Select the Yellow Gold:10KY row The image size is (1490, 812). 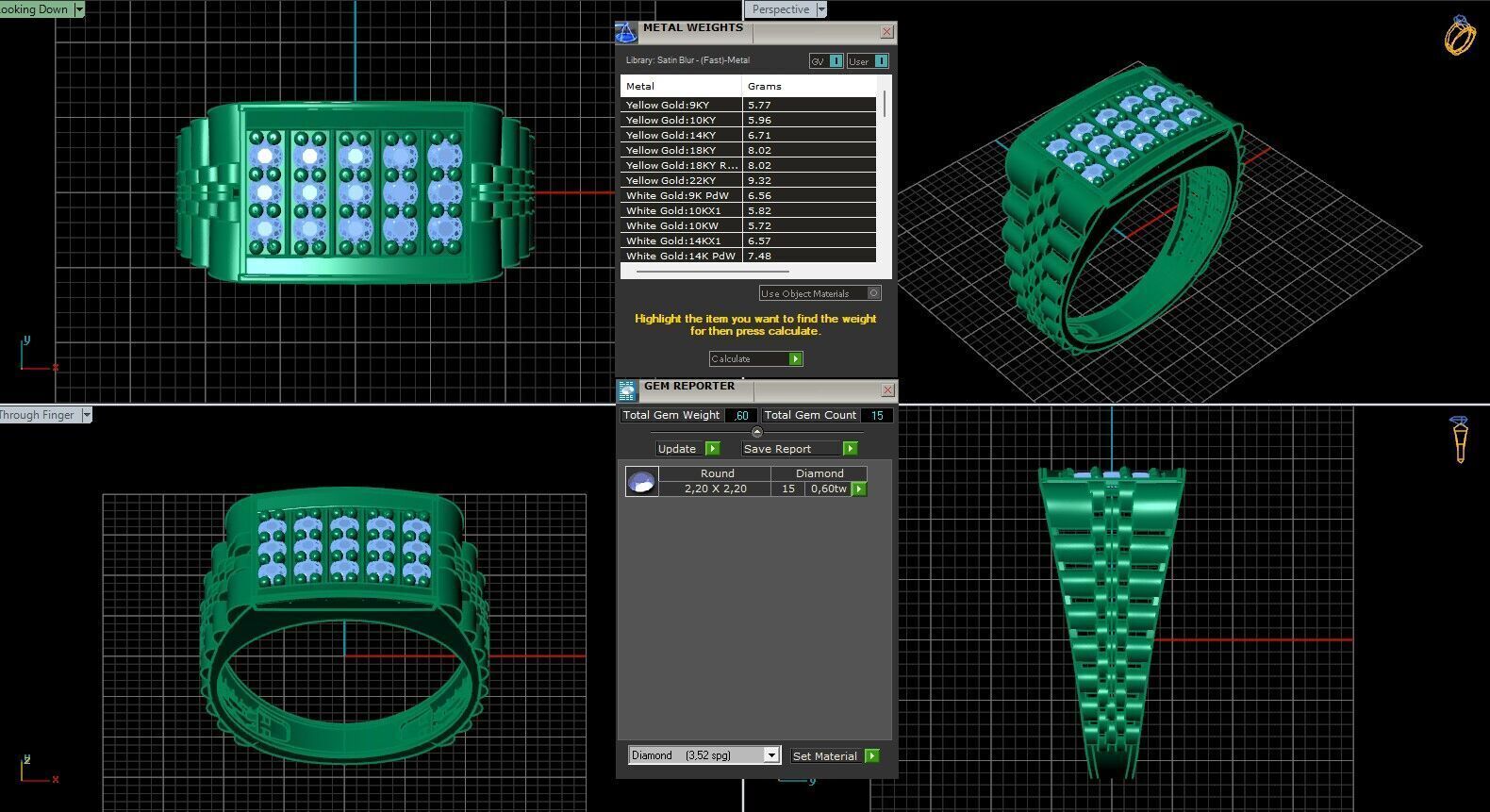coord(749,120)
